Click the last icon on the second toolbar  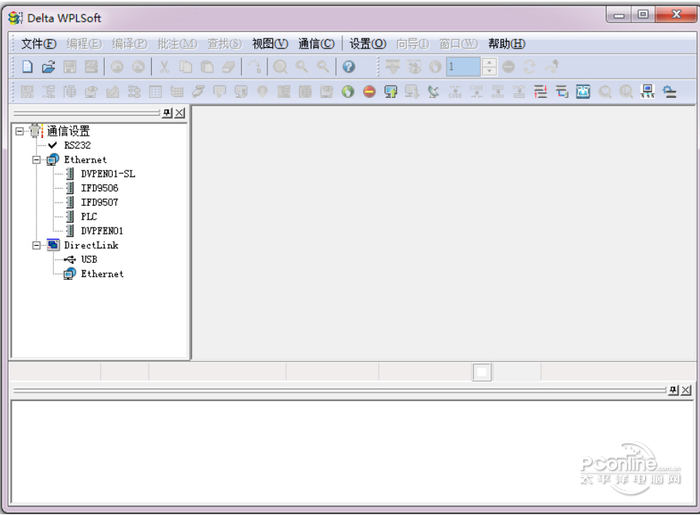tap(669, 92)
